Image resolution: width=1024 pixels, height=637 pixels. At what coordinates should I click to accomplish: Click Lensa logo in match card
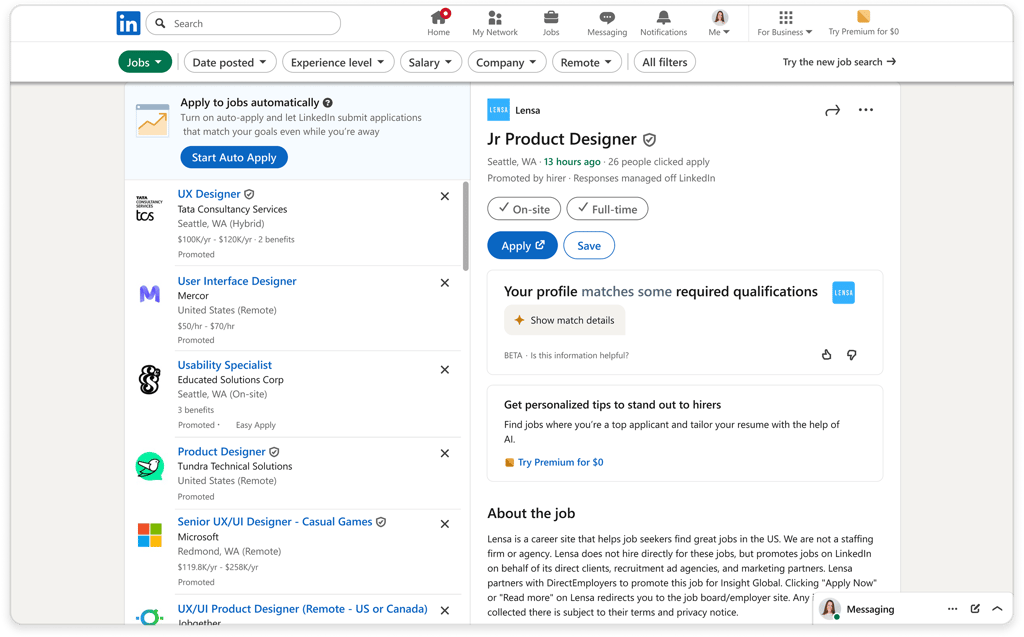(843, 293)
